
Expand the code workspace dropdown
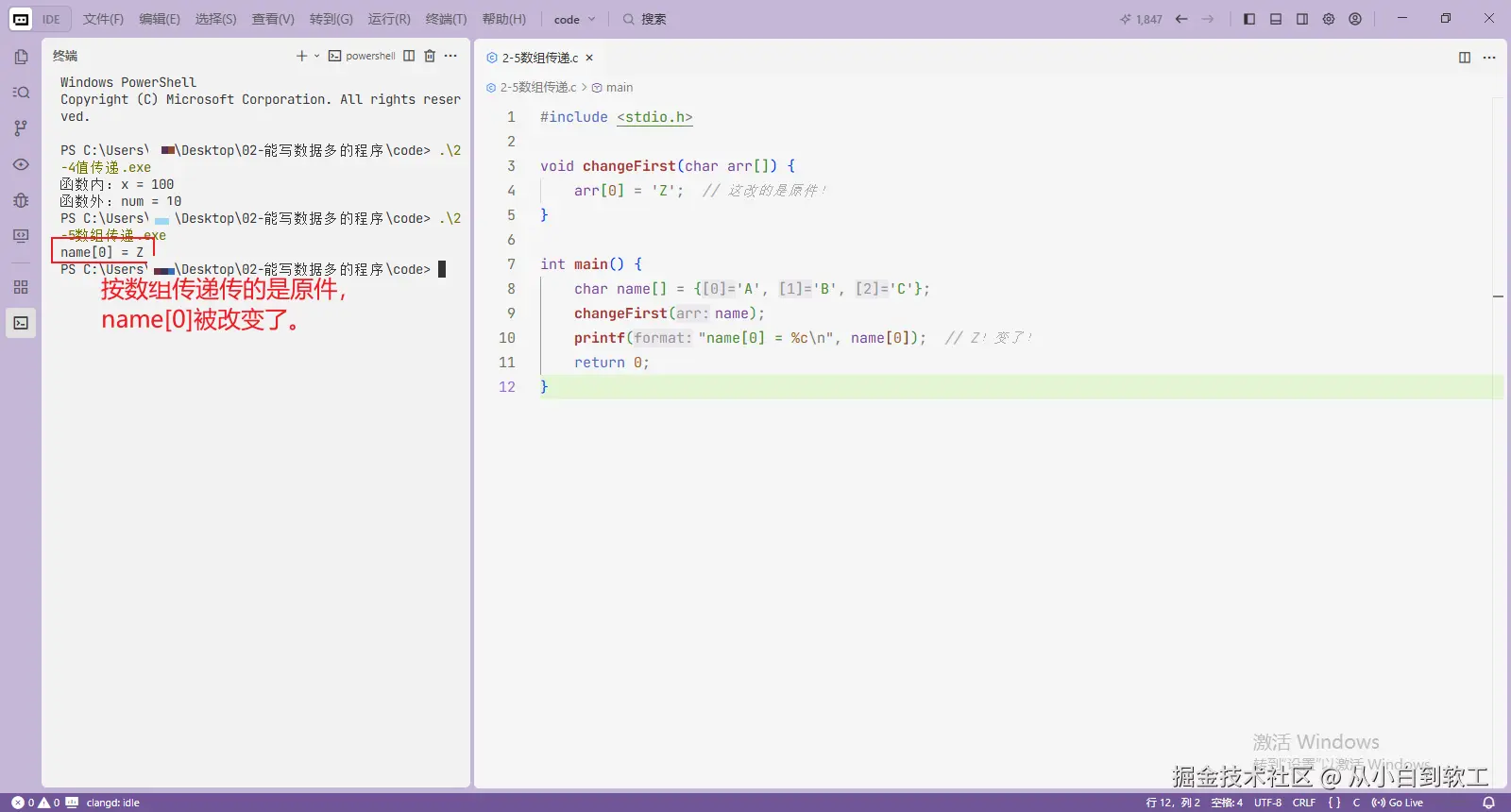(574, 19)
